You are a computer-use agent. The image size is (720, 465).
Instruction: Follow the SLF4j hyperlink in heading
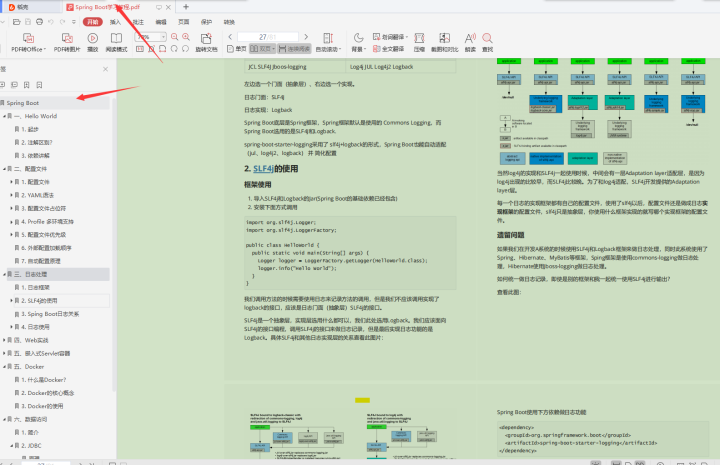pyautogui.click(x=263, y=168)
